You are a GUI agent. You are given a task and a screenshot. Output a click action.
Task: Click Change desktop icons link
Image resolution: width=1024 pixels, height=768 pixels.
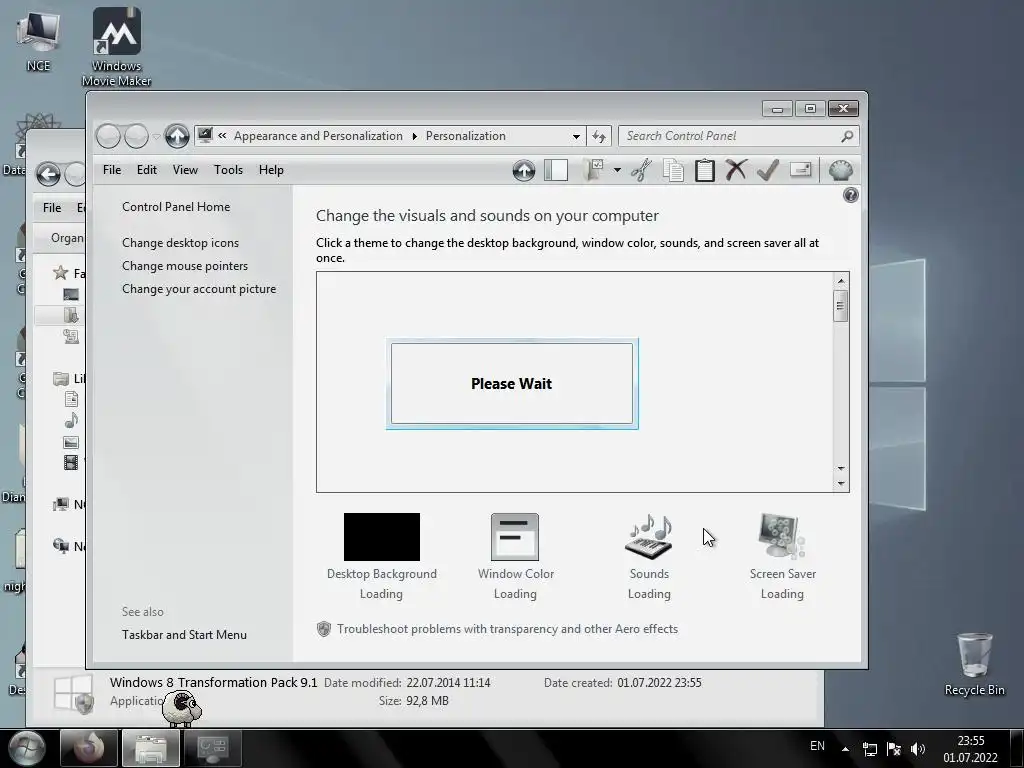tap(180, 243)
